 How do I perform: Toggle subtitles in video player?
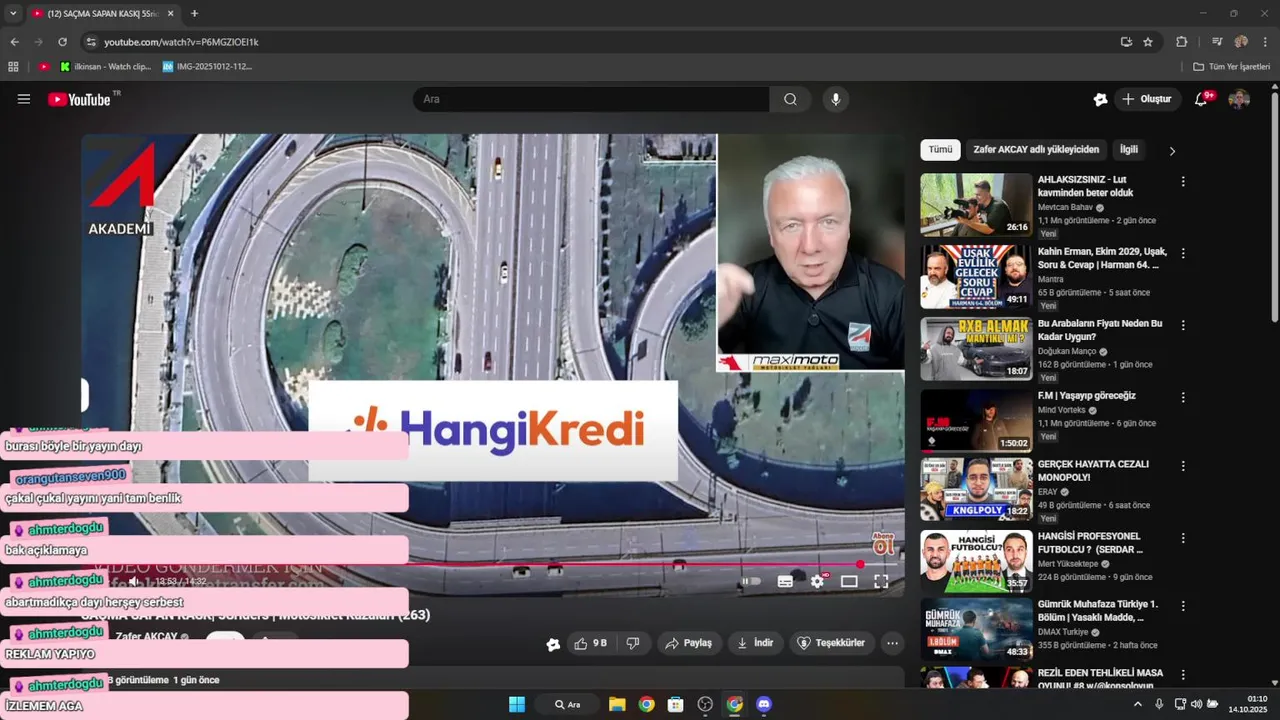tap(785, 581)
